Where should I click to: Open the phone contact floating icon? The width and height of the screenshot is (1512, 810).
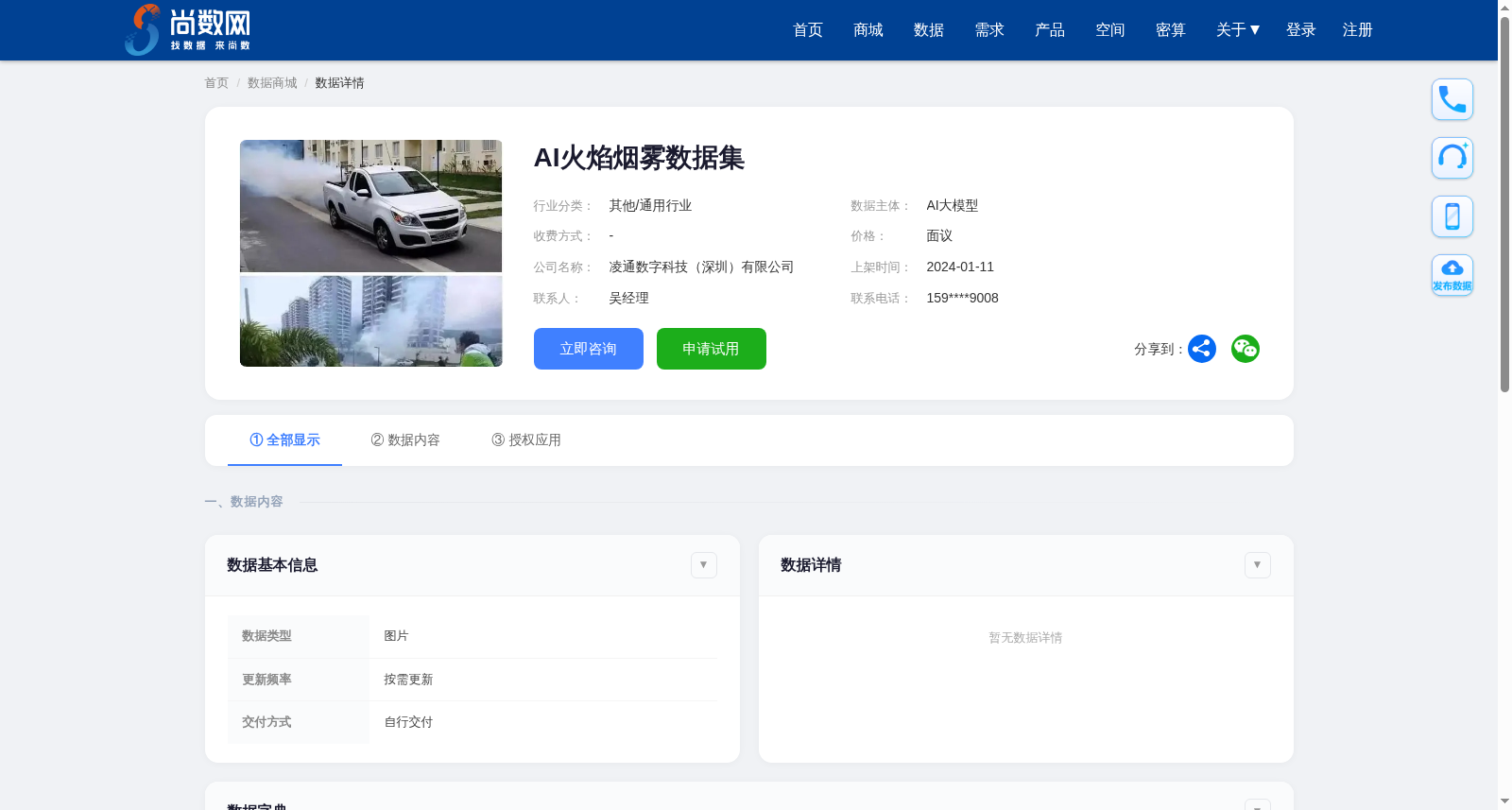pos(1452,99)
